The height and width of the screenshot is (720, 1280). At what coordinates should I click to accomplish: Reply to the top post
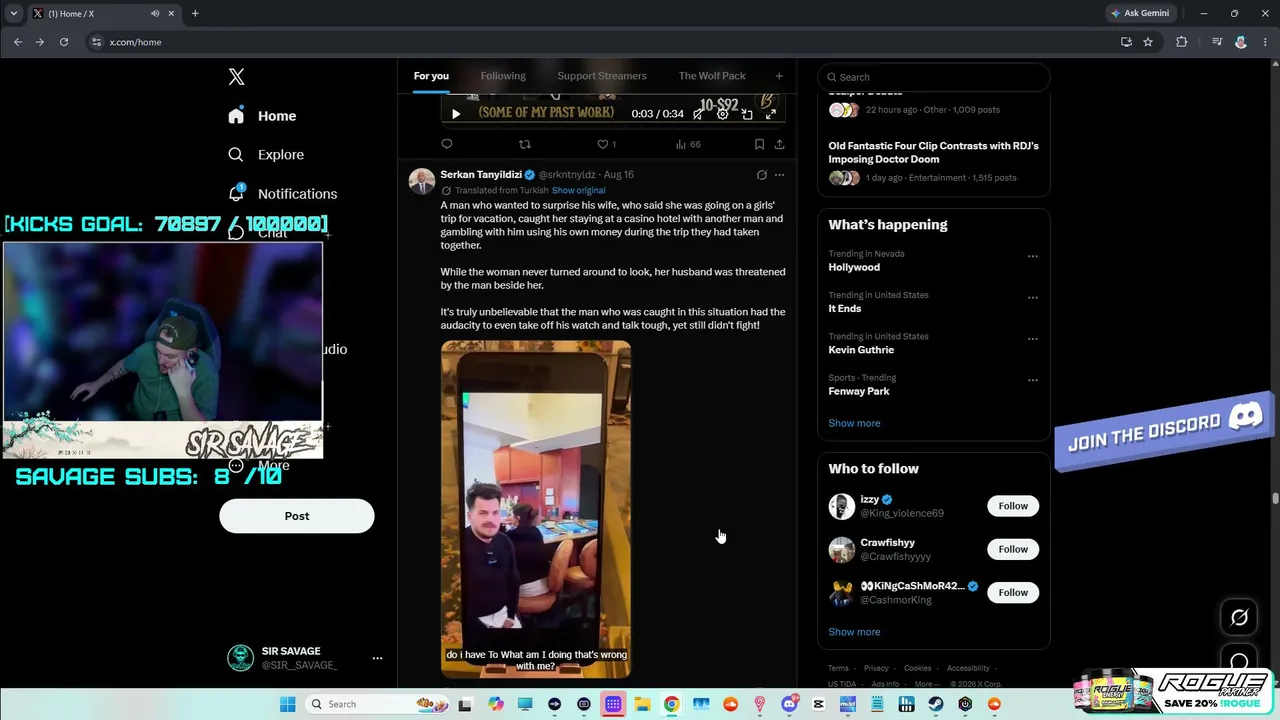(x=447, y=144)
